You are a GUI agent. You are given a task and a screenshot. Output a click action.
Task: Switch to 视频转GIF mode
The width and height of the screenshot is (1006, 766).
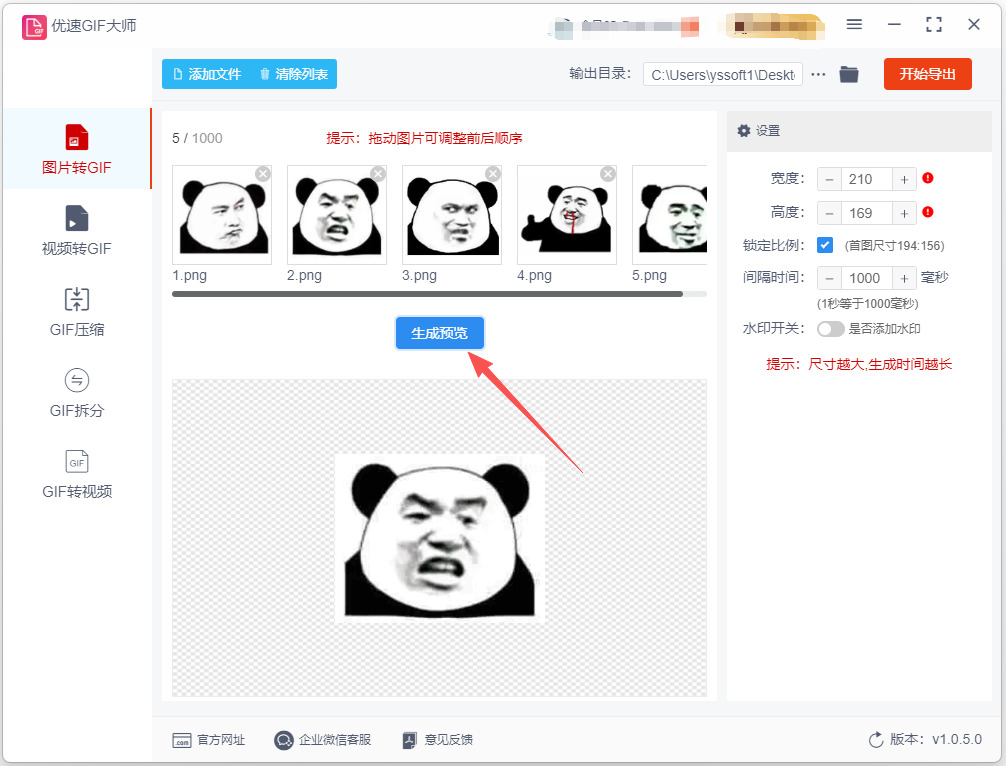76,230
